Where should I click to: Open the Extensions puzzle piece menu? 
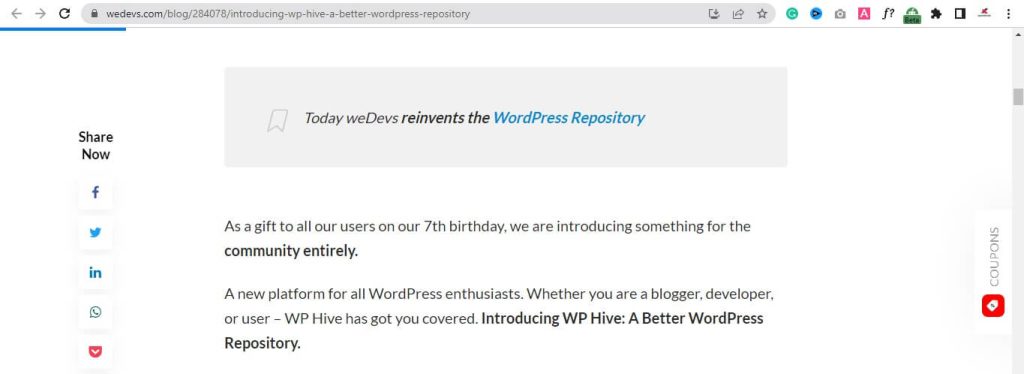(x=936, y=13)
